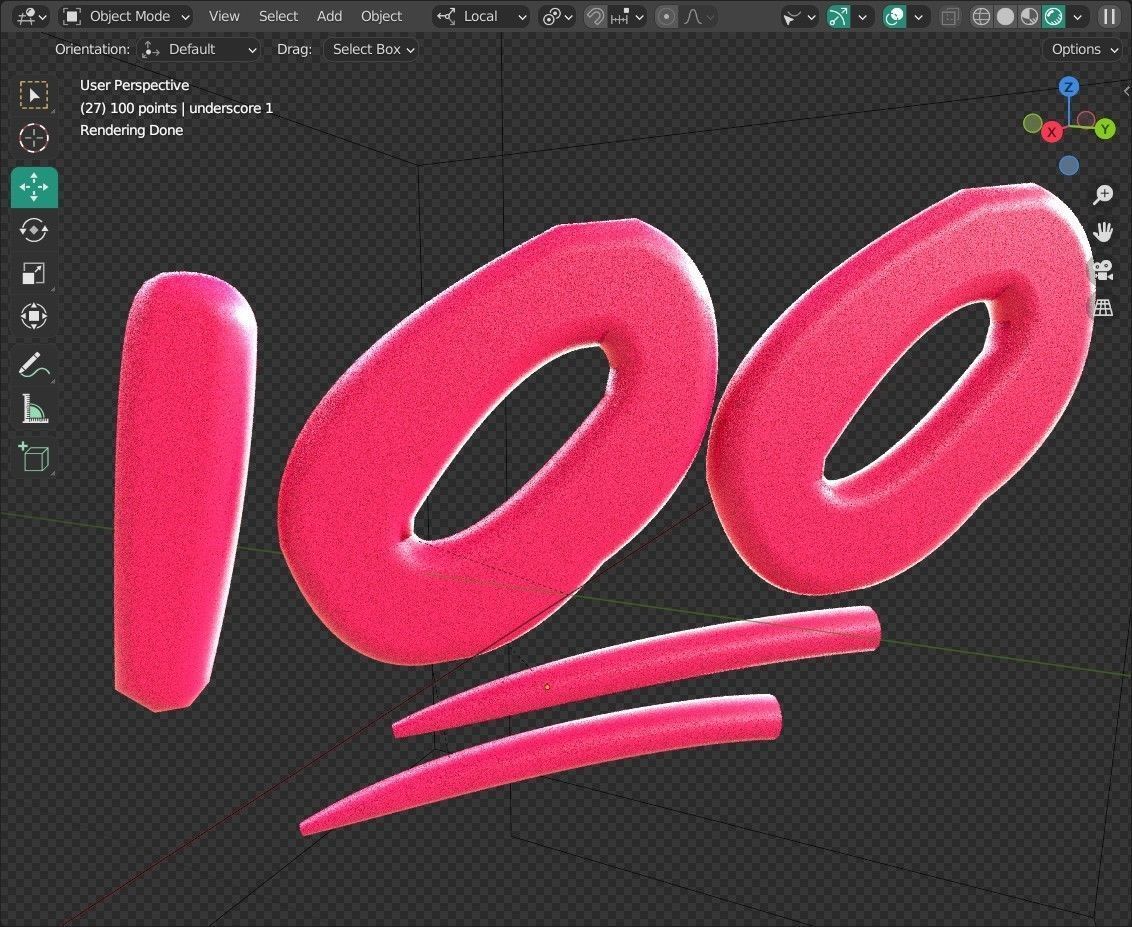Select the Select Box tool
Image resolution: width=1132 pixels, height=927 pixels.
[34, 95]
